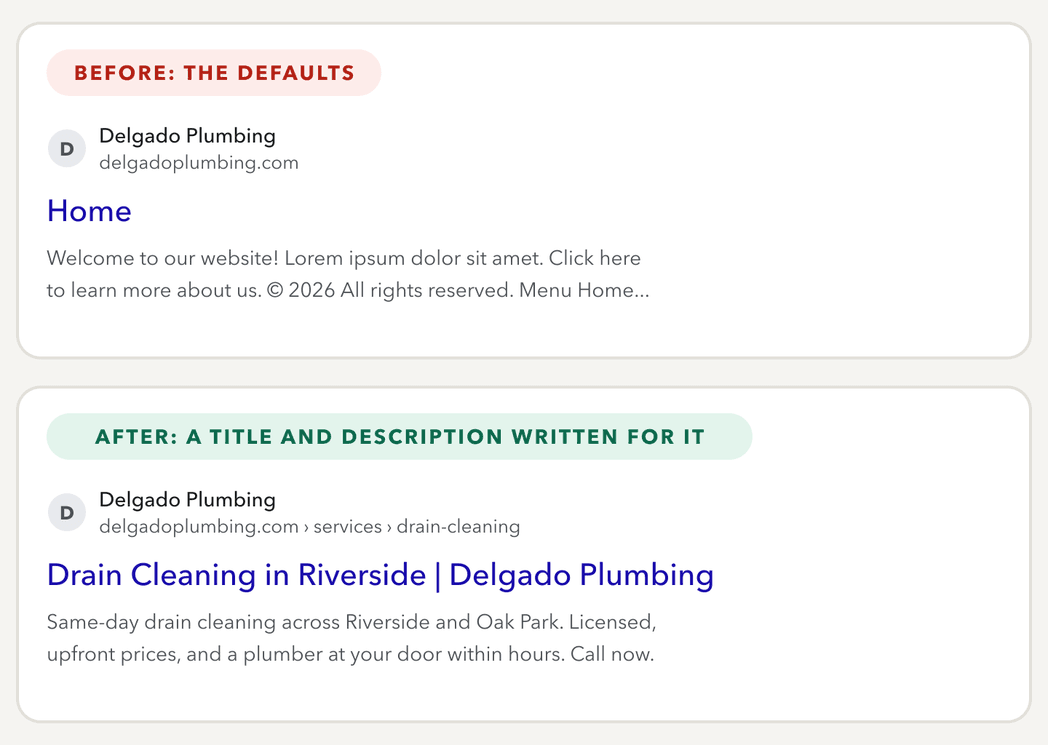Click the "Same-day drain cleaning" description text
The image size is (1048, 745).
coord(161,622)
